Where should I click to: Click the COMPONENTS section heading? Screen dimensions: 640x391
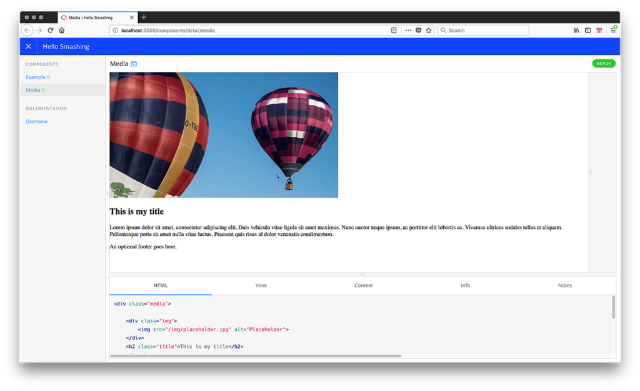tap(42, 64)
